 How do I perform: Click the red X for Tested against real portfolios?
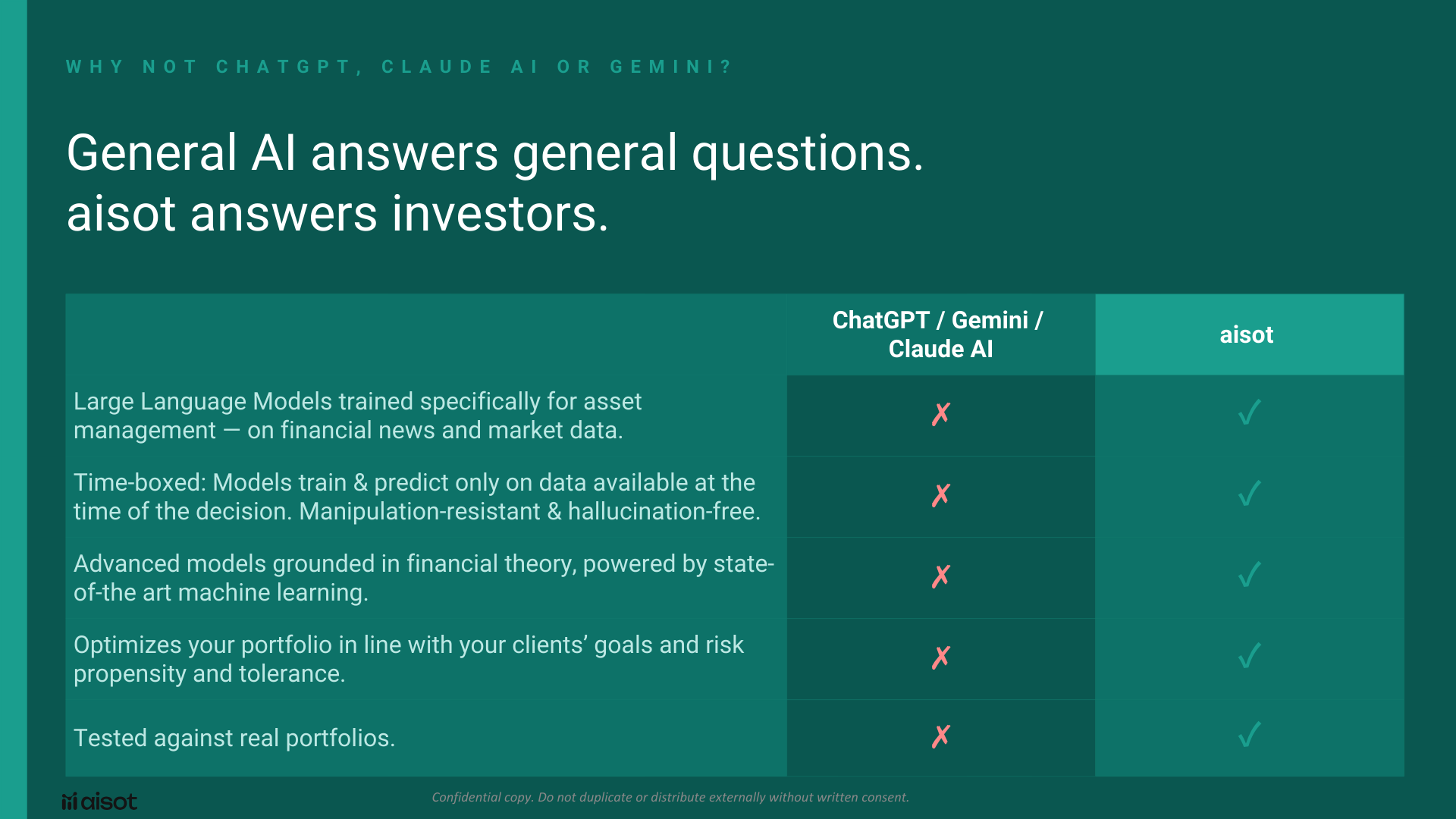tap(941, 736)
